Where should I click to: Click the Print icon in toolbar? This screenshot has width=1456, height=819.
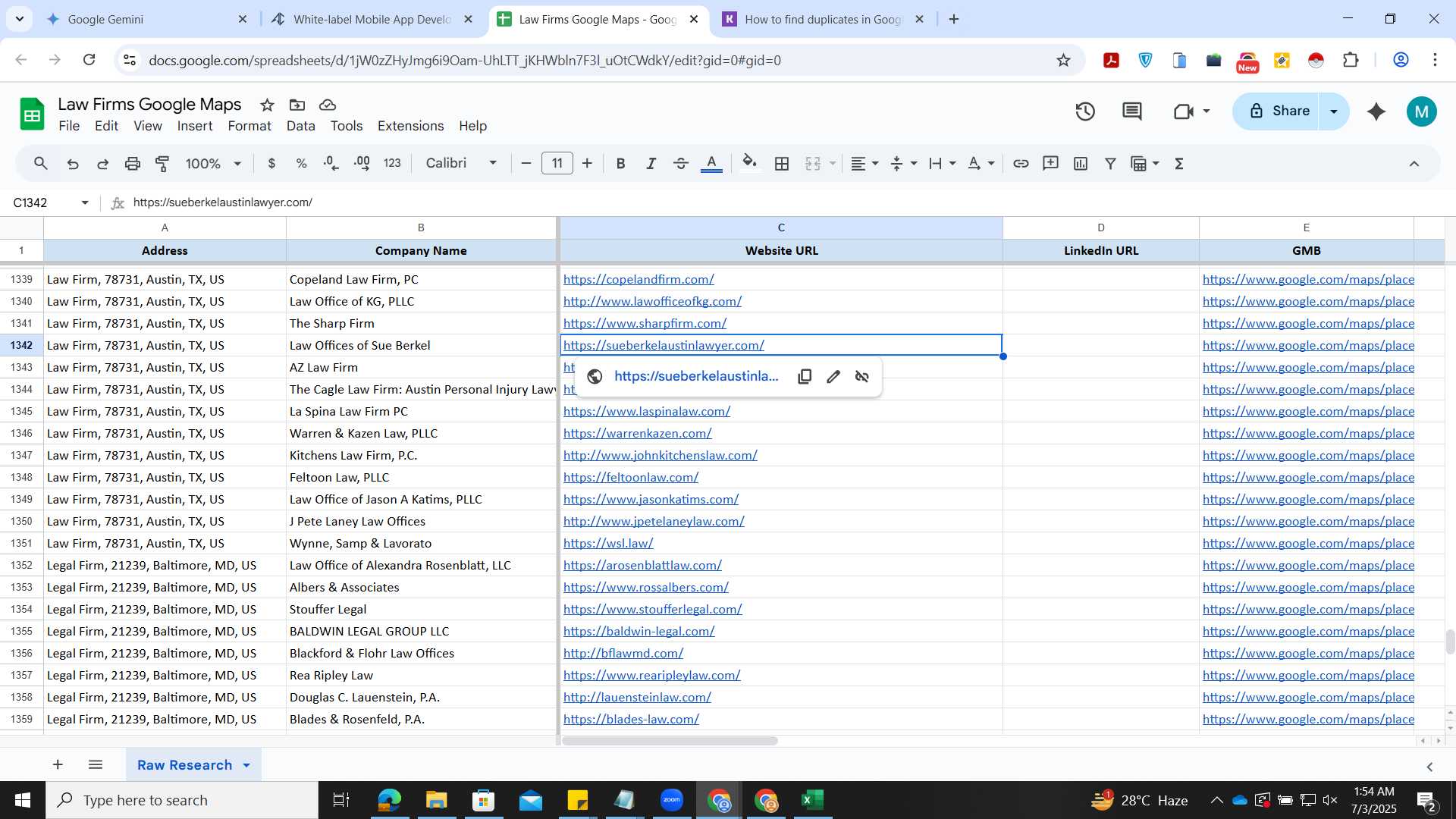[x=133, y=163]
